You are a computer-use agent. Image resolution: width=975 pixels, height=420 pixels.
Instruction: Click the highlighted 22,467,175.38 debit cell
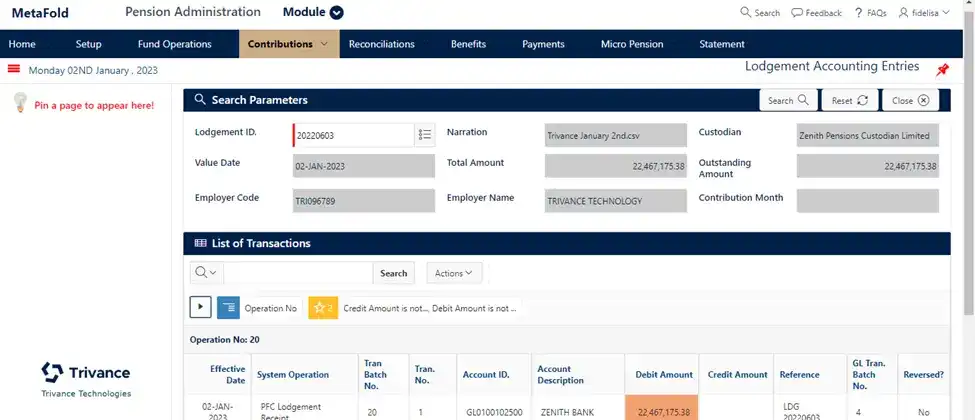pyautogui.click(x=662, y=408)
